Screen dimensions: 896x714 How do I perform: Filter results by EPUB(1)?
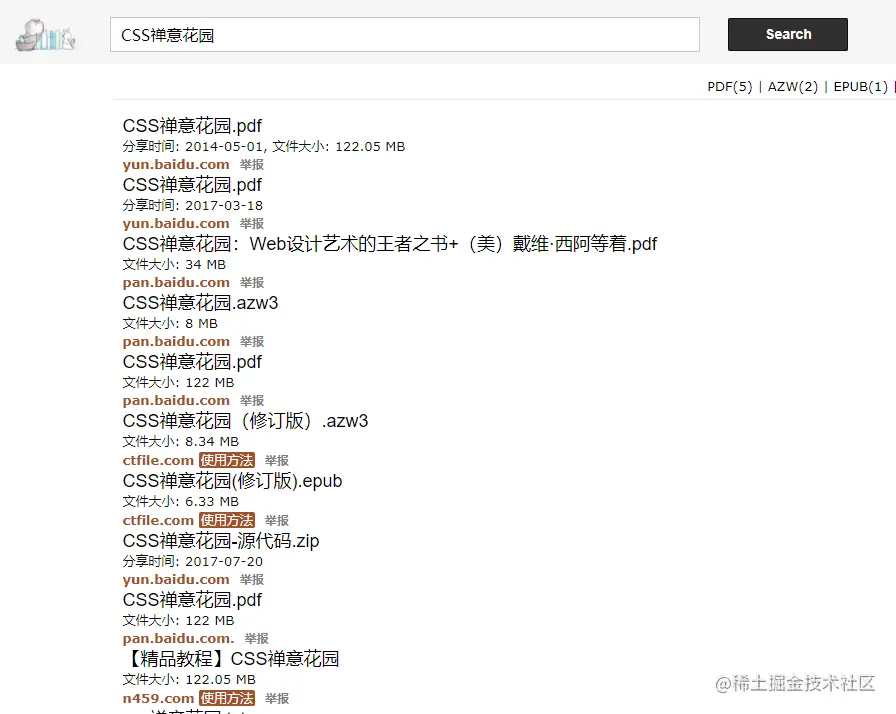click(861, 87)
